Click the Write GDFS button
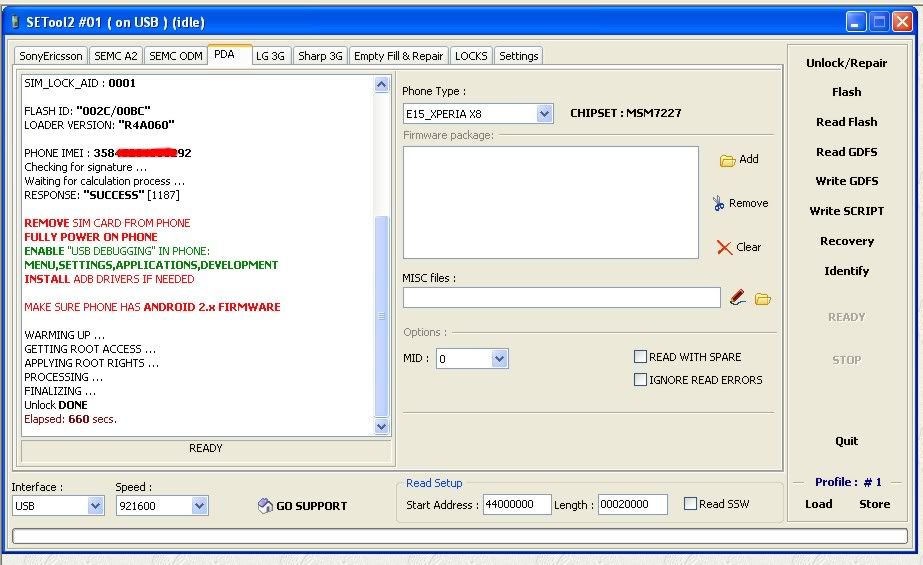This screenshot has height=565, width=923. [x=846, y=181]
